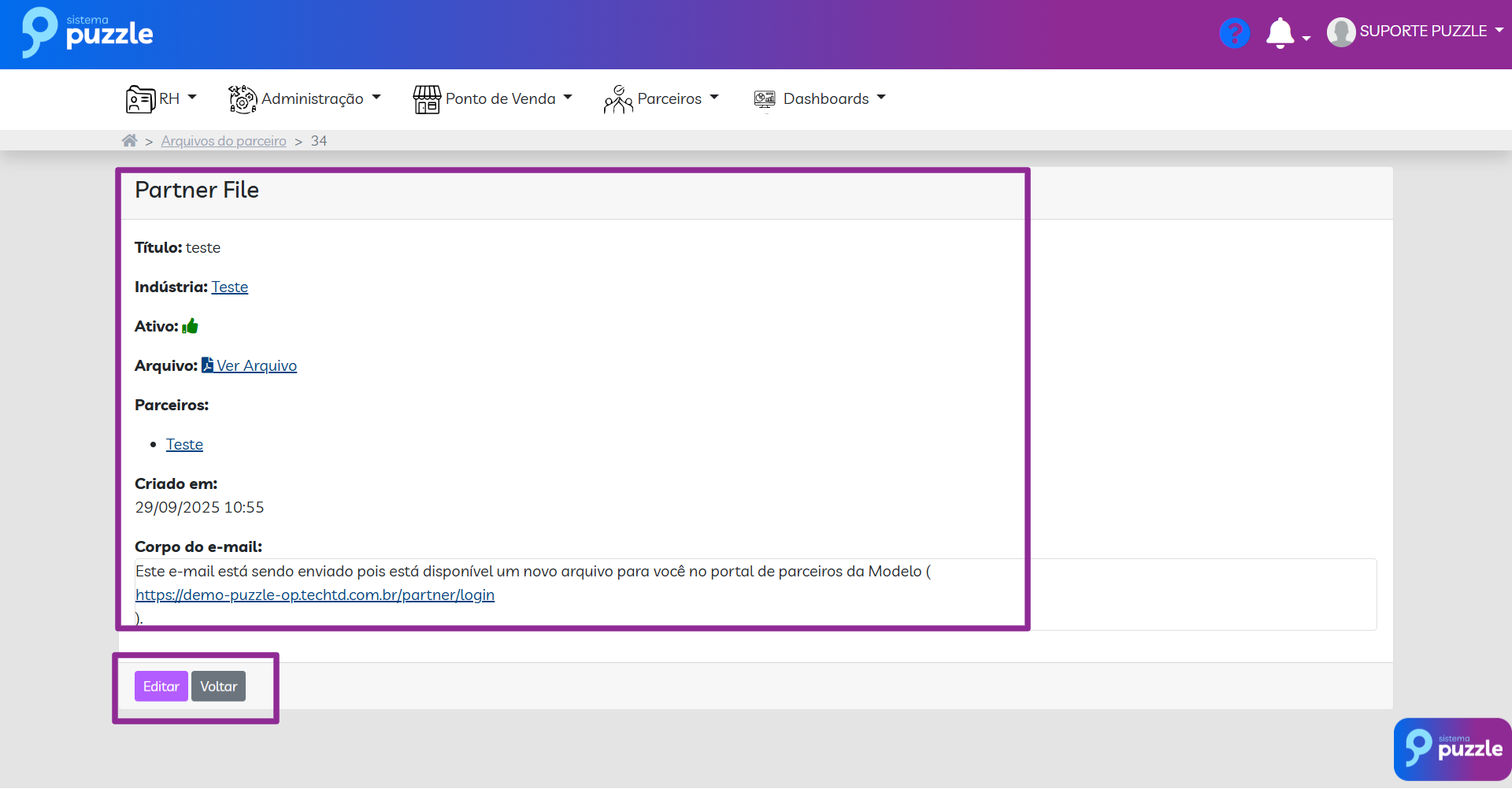
Task: Click the RH ID card icon
Action: pos(140,99)
